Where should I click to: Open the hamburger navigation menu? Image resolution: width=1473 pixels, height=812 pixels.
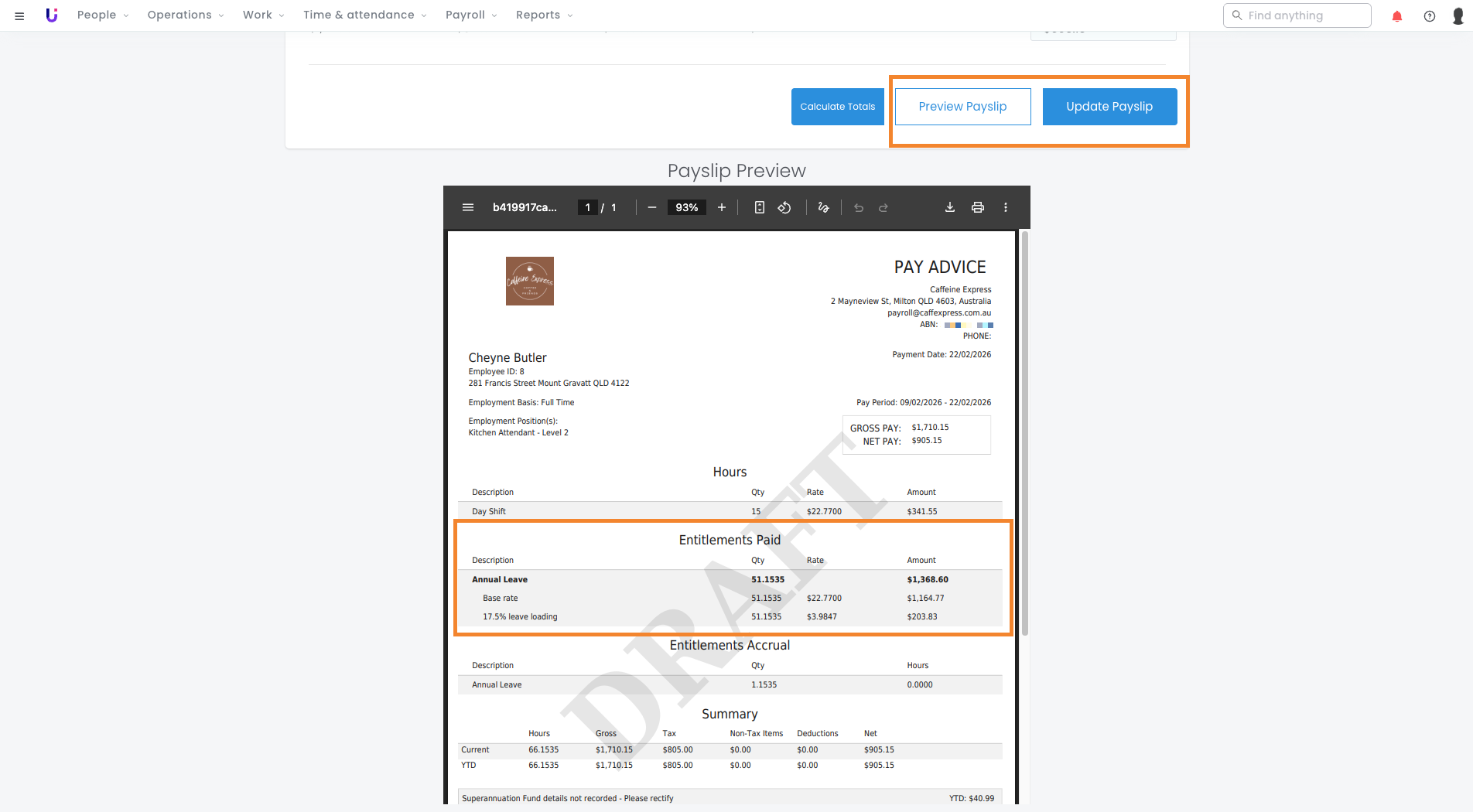pos(19,15)
